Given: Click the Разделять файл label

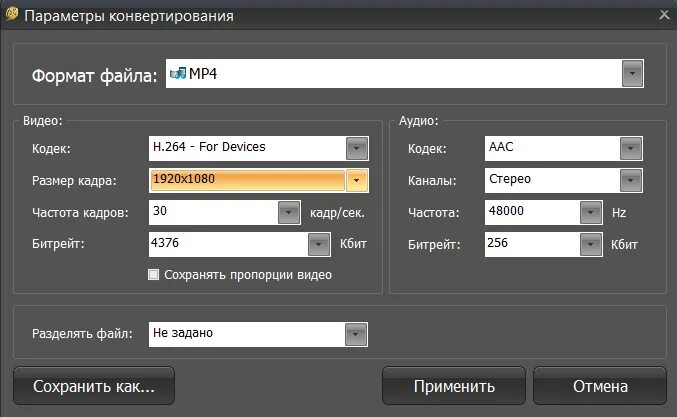Looking at the screenshot, I should (x=82, y=334).
